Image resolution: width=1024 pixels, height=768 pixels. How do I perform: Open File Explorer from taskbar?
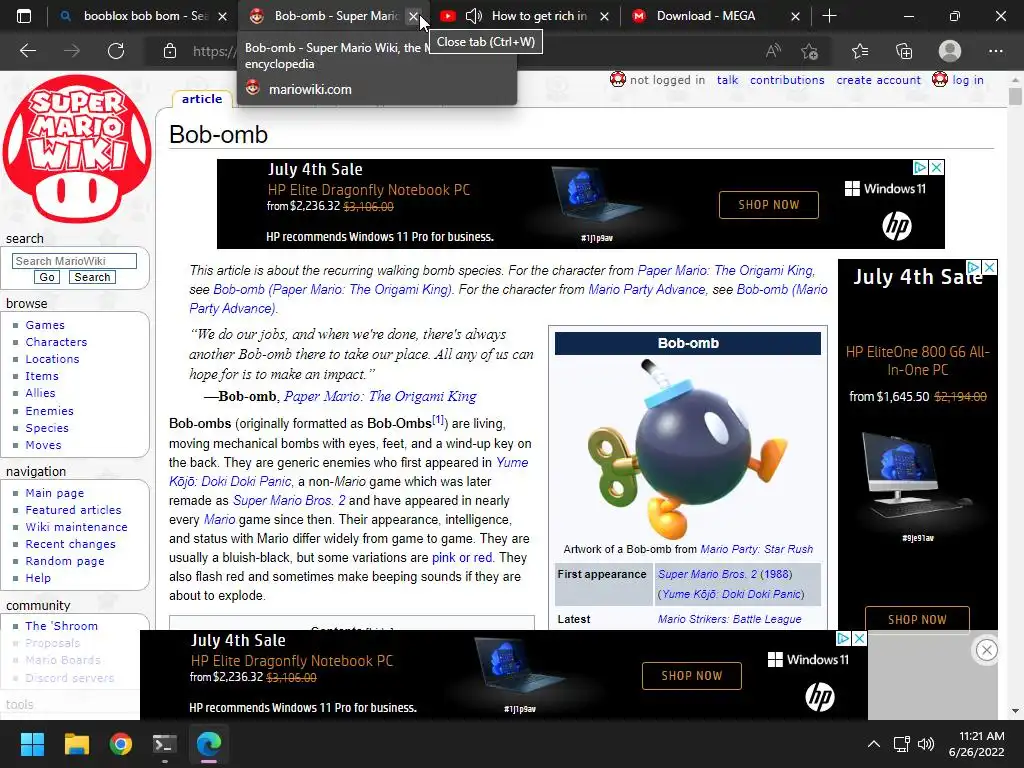click(76, 744)
